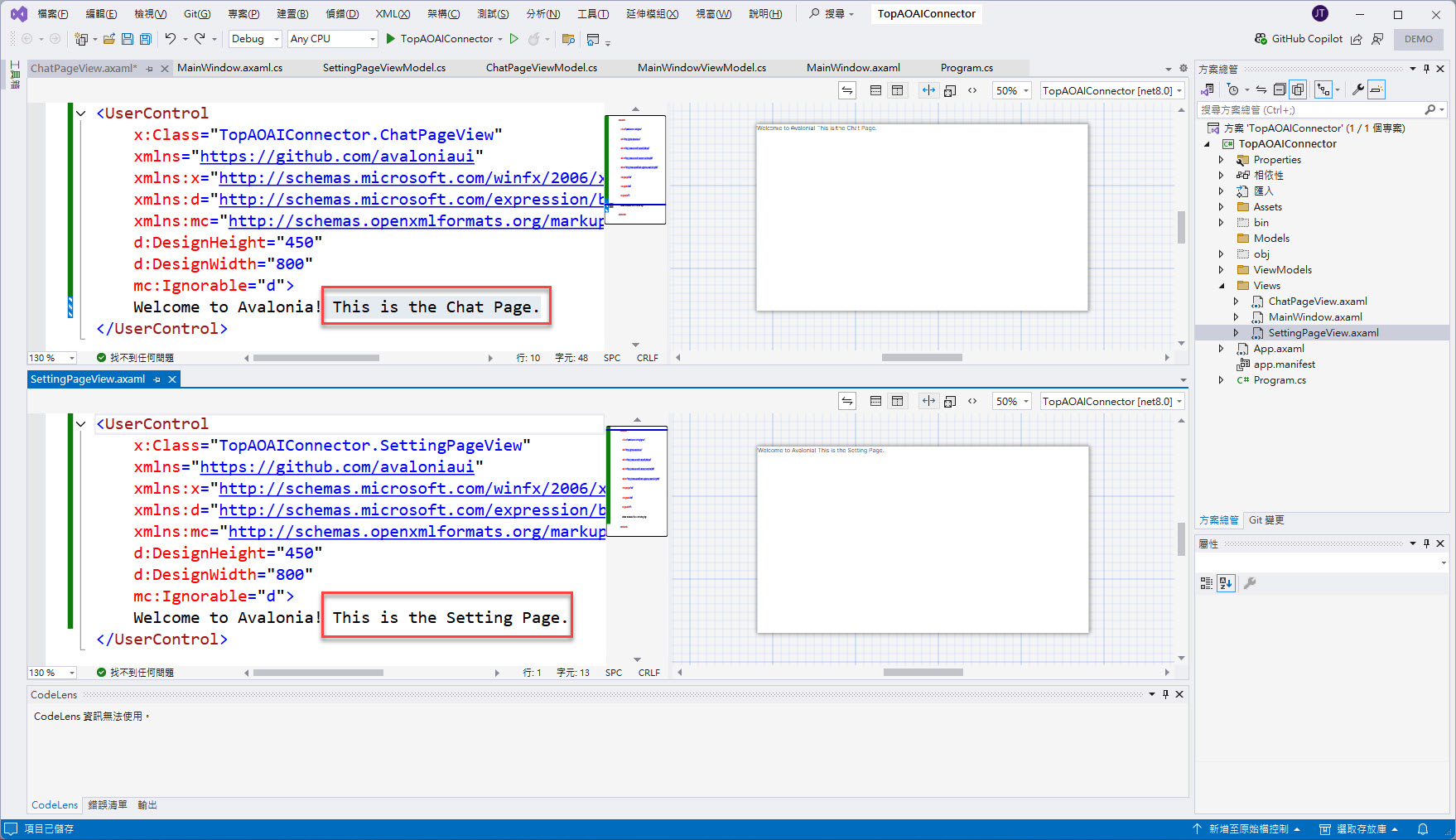1456x840 pixels.
Task: Click the Open File folder icon
Action: 109,39
